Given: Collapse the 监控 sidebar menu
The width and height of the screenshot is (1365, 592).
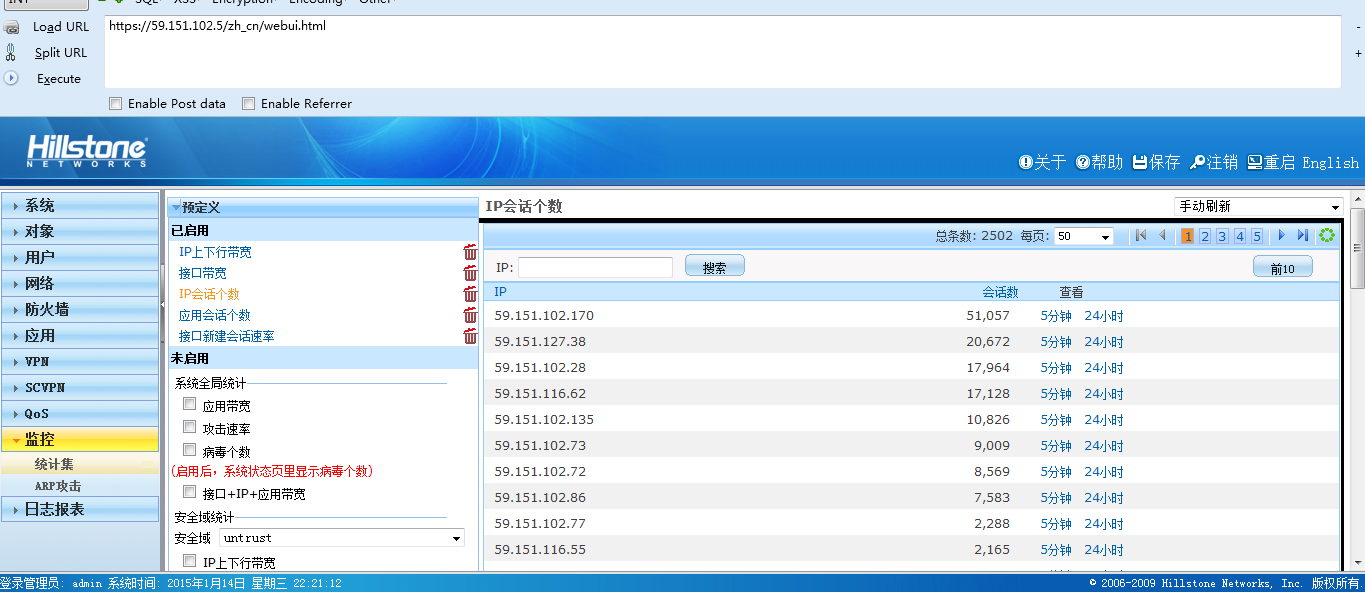Looking at the screenshot, I should tap(80, 439).
